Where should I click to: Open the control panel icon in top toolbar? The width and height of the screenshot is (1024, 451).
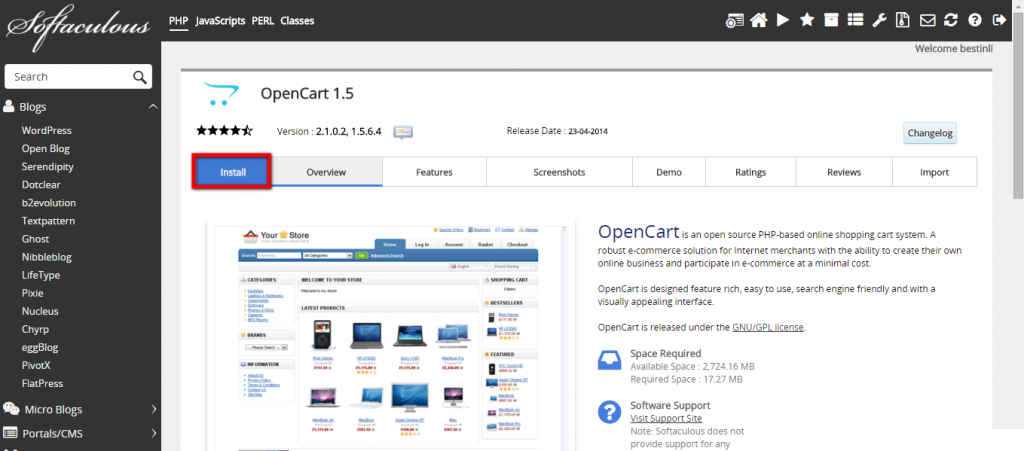click(735, 20)
